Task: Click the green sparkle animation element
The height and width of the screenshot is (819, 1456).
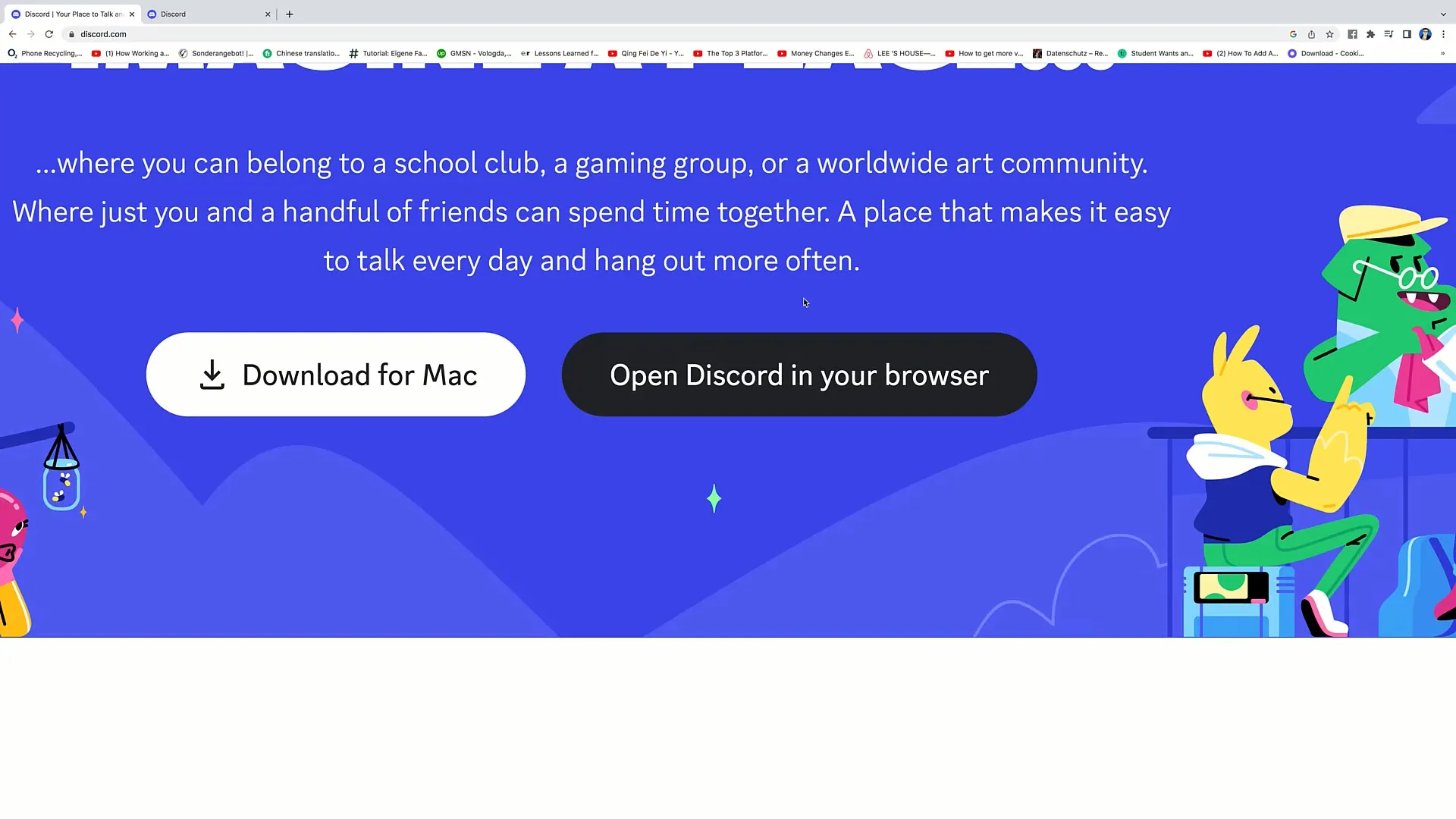Action: pos(714,497)
